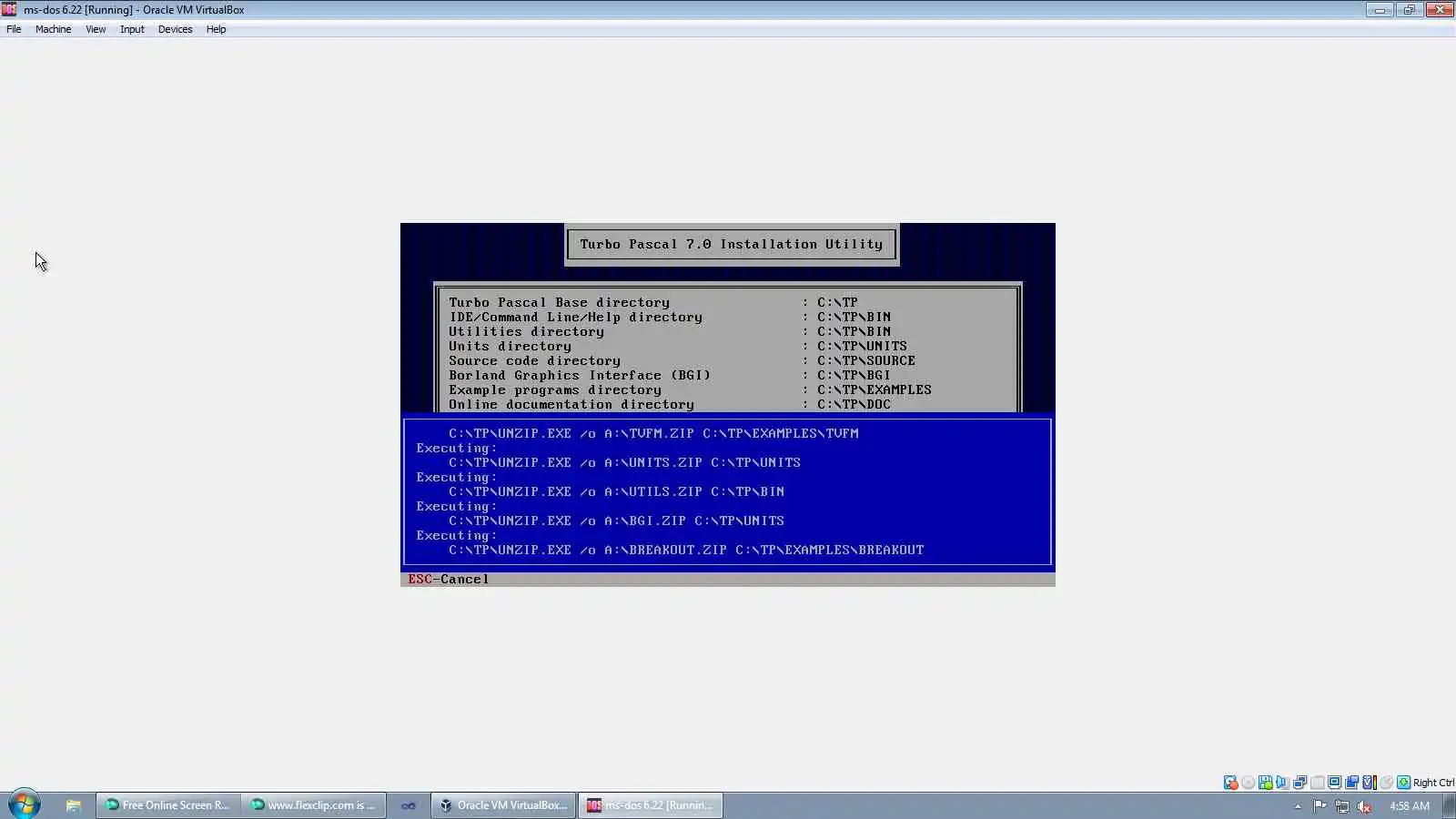
Task: Click the 4:58 AM system clock
Action: coord(1410,806)
